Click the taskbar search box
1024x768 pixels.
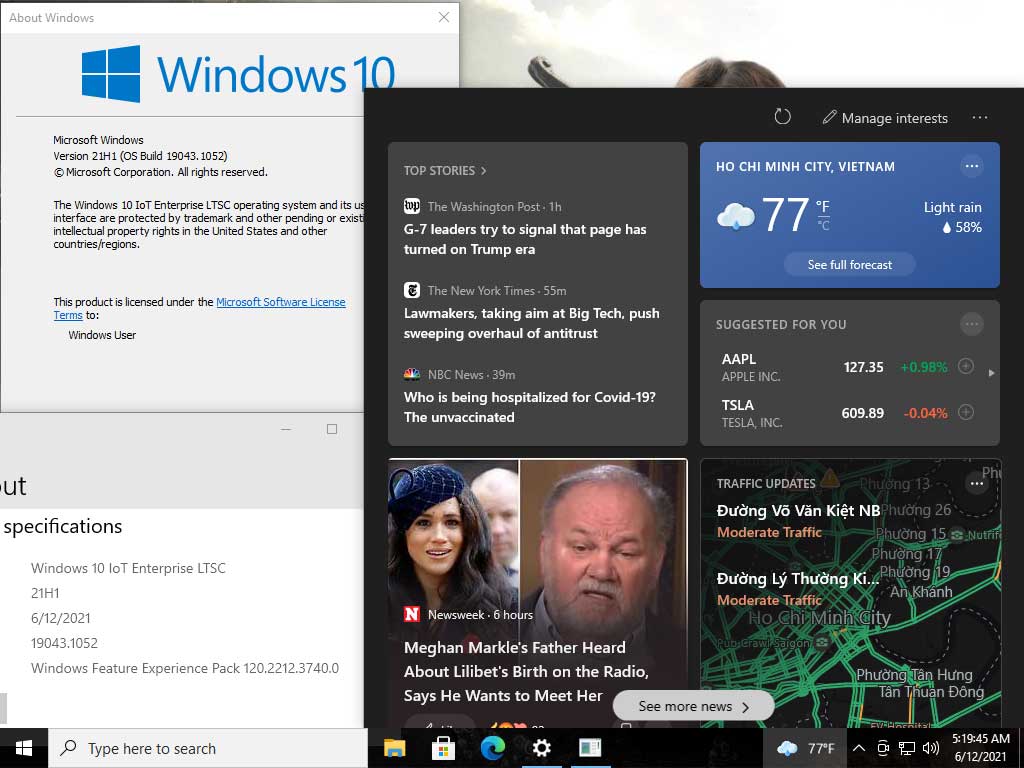click(208, 748)
